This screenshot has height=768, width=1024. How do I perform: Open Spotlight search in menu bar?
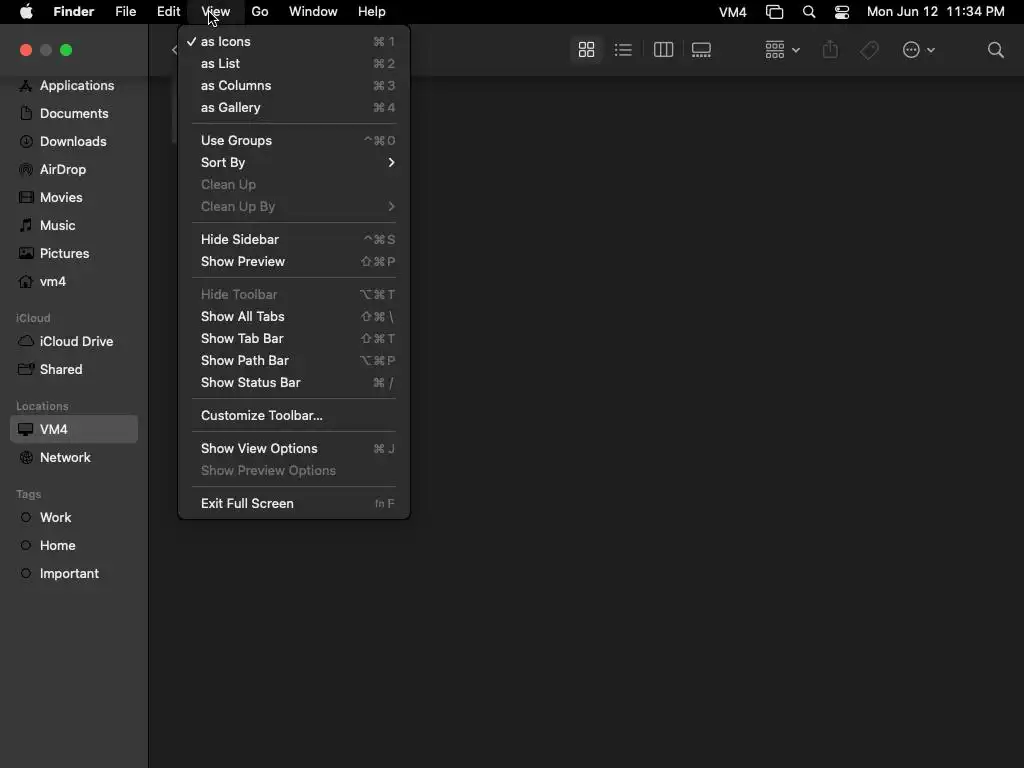[808, 12]
